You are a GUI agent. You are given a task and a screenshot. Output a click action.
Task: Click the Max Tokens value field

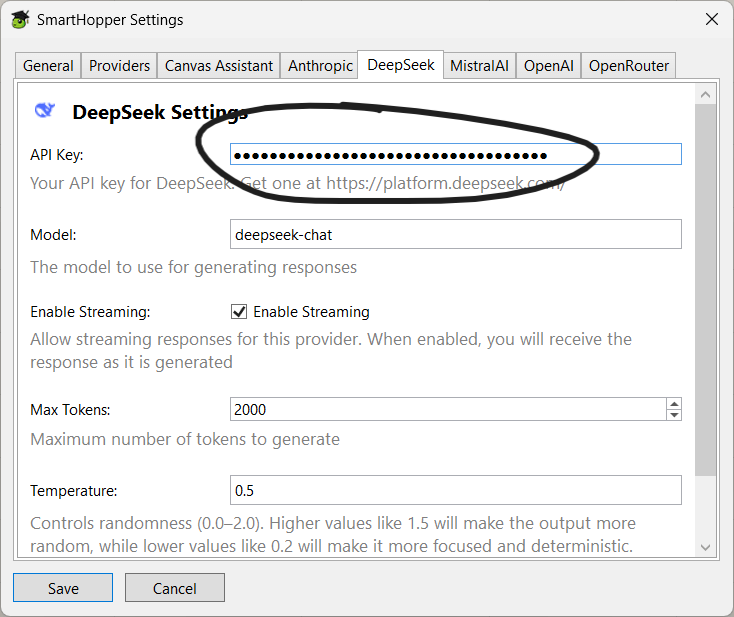(x=448, y=410)
